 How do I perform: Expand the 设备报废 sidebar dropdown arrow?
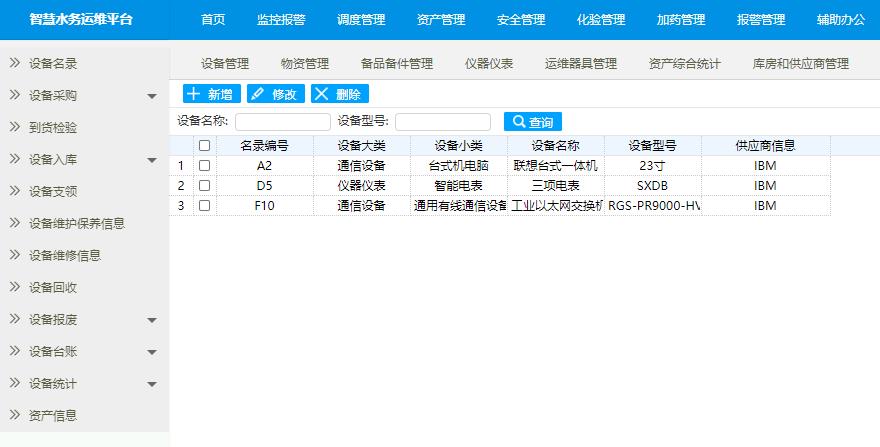[x=152, y=321]
